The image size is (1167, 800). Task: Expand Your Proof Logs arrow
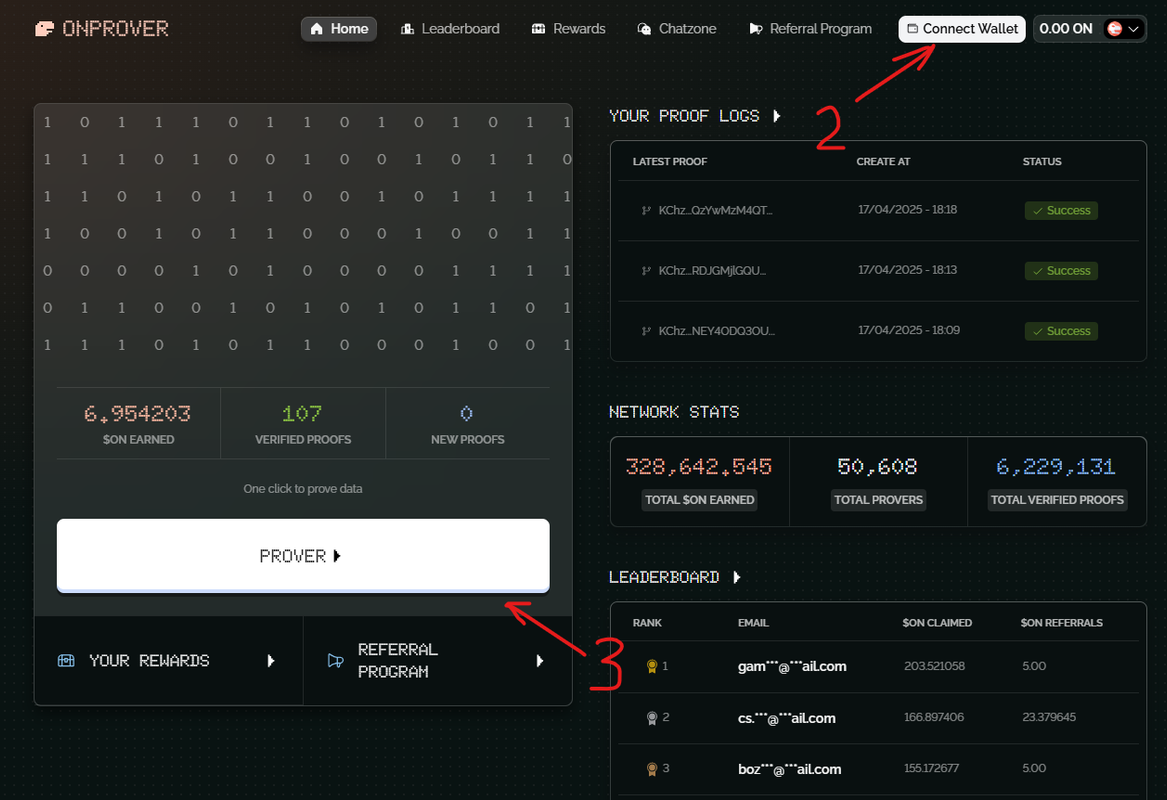pyautogui.click(x=777, y=116)
